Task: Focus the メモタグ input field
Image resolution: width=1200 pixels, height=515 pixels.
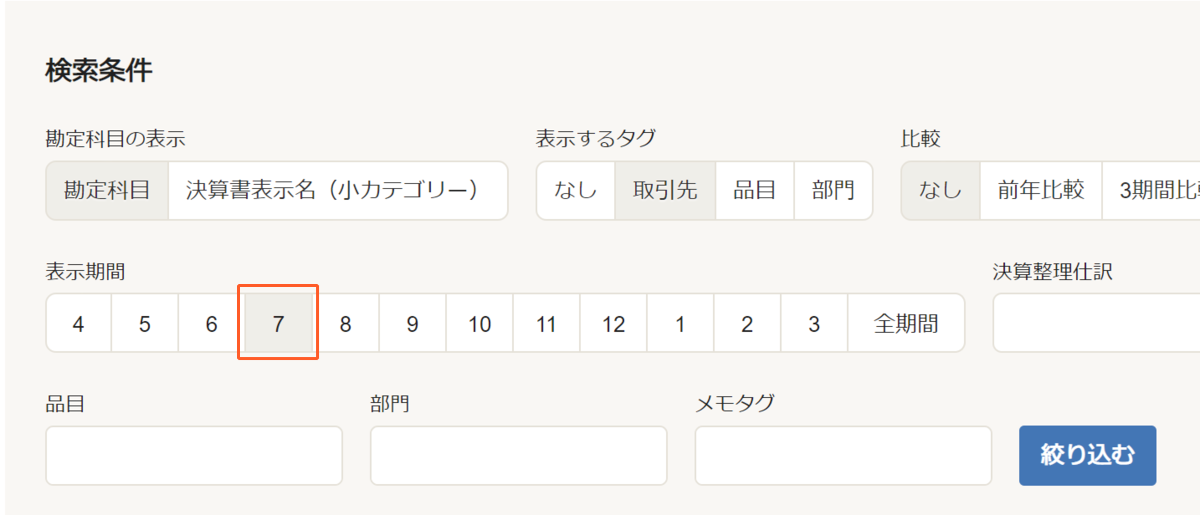Action: coord(843,456)
